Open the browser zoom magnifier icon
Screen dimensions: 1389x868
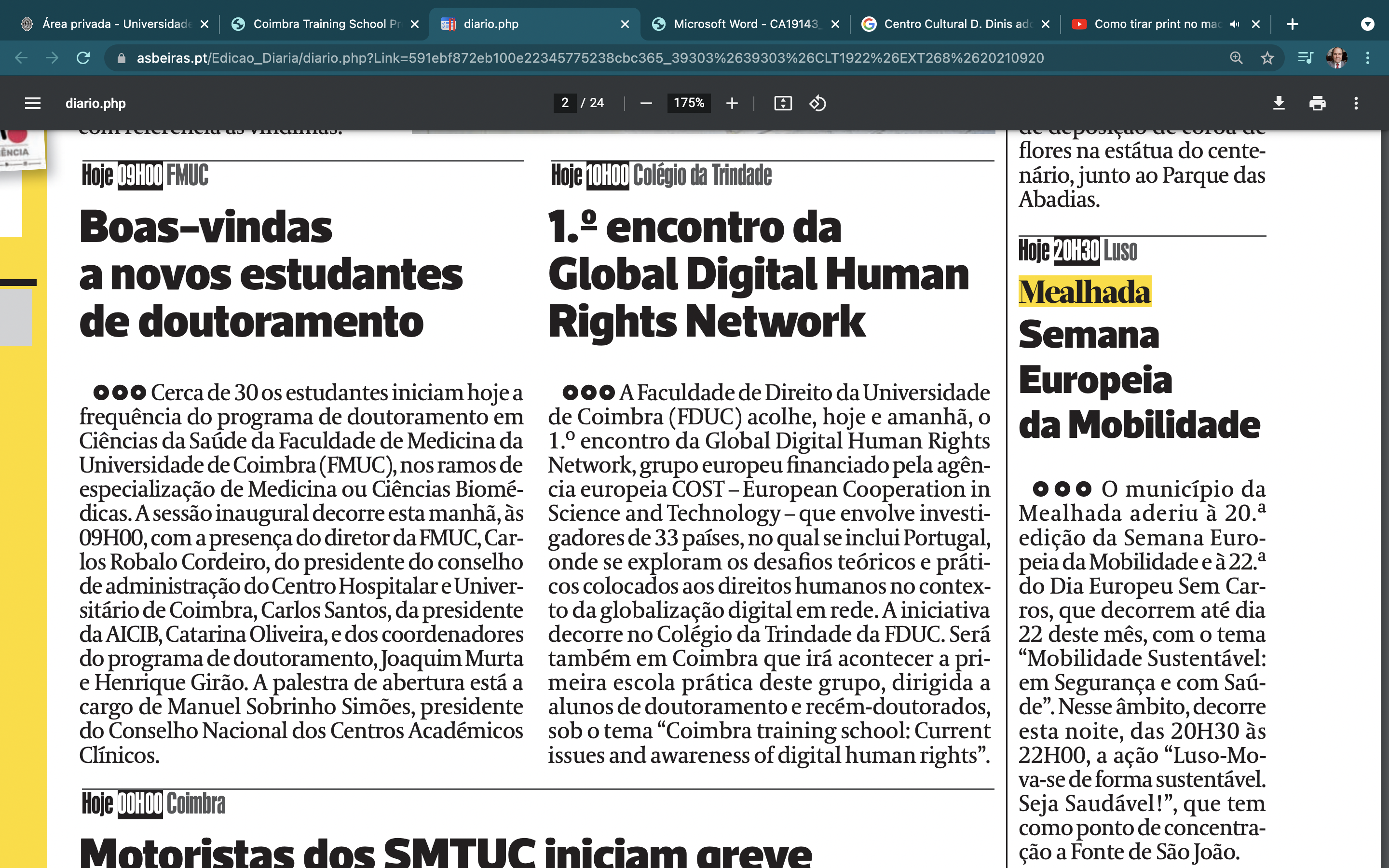click(1236, 58)
